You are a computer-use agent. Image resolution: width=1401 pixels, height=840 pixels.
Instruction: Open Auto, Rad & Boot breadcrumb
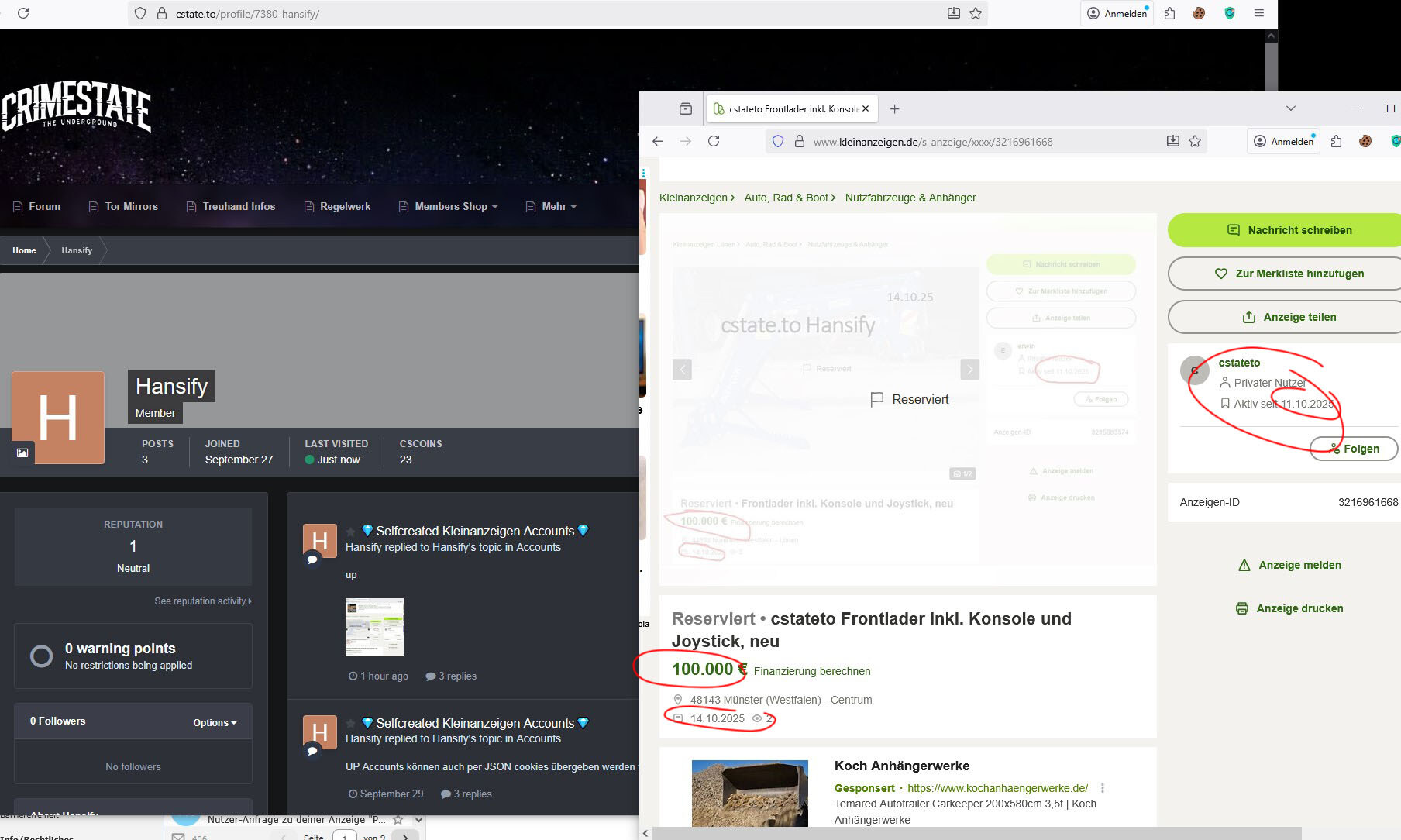click(787, 198)
